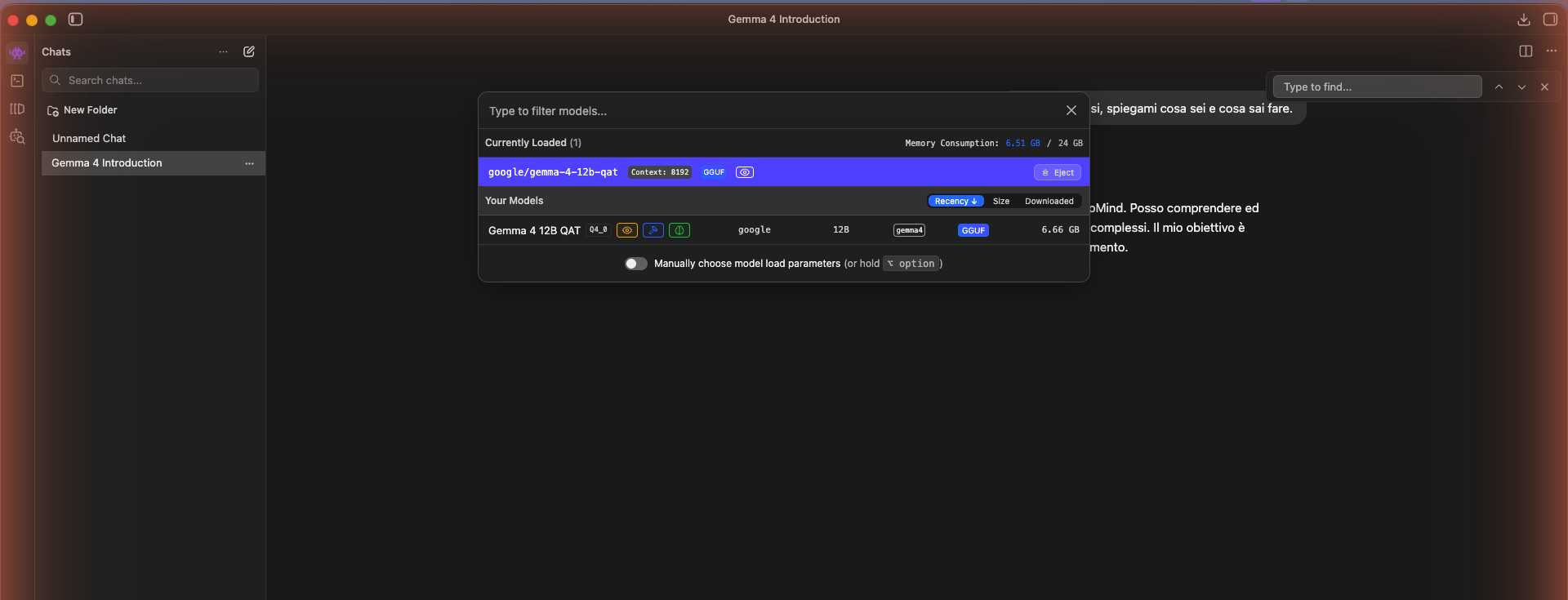Eject the loaded Gemma model

click(1058, 172)
